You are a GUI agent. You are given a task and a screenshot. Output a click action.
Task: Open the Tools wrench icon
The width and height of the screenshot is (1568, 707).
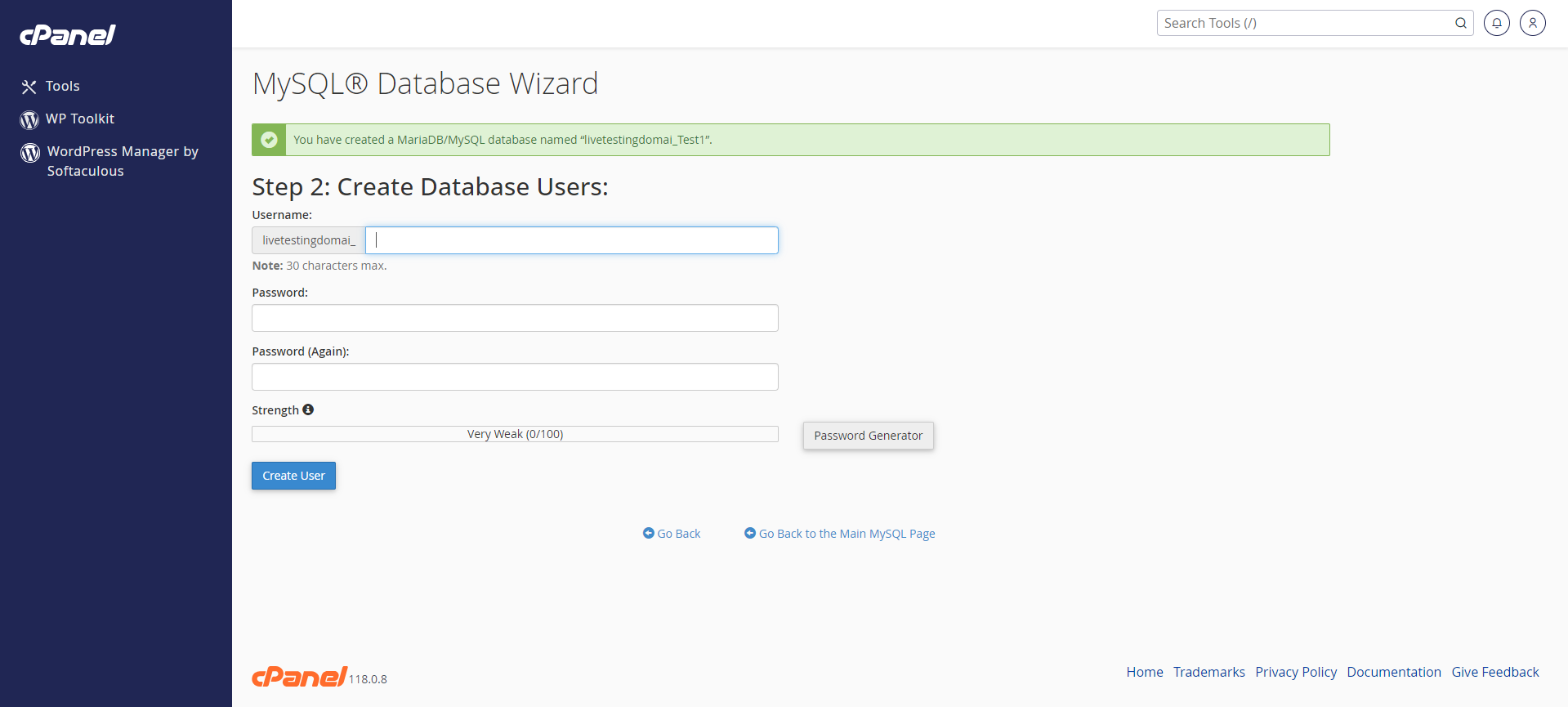tap(29, 87)
